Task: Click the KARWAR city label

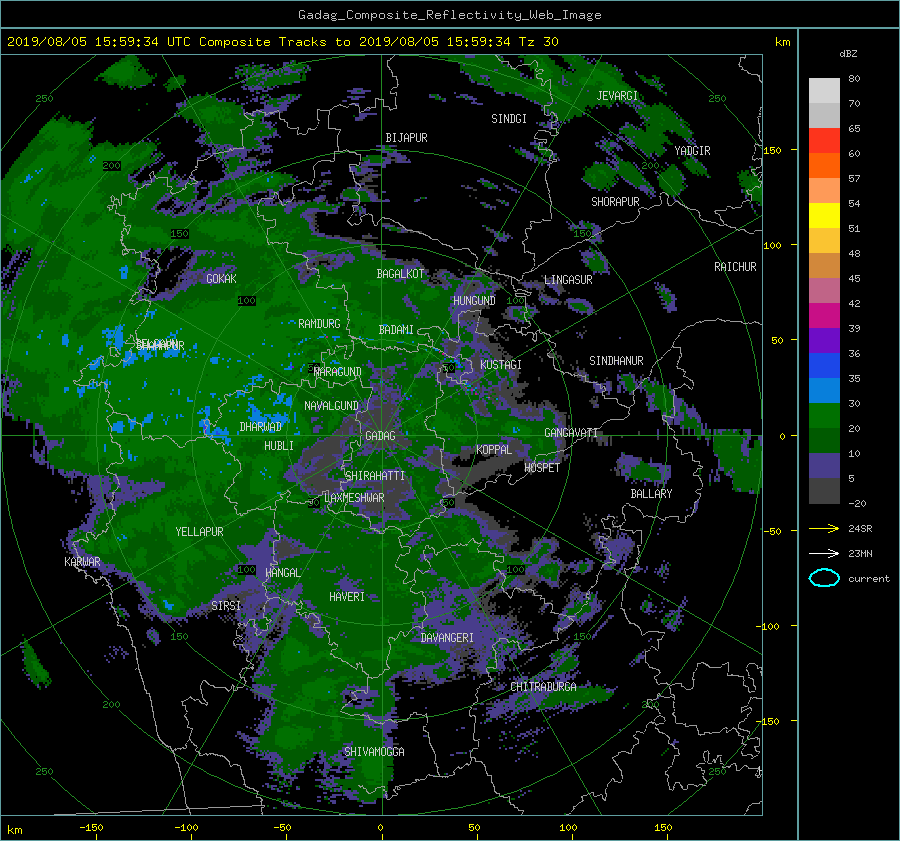Action: click(82, 562)
